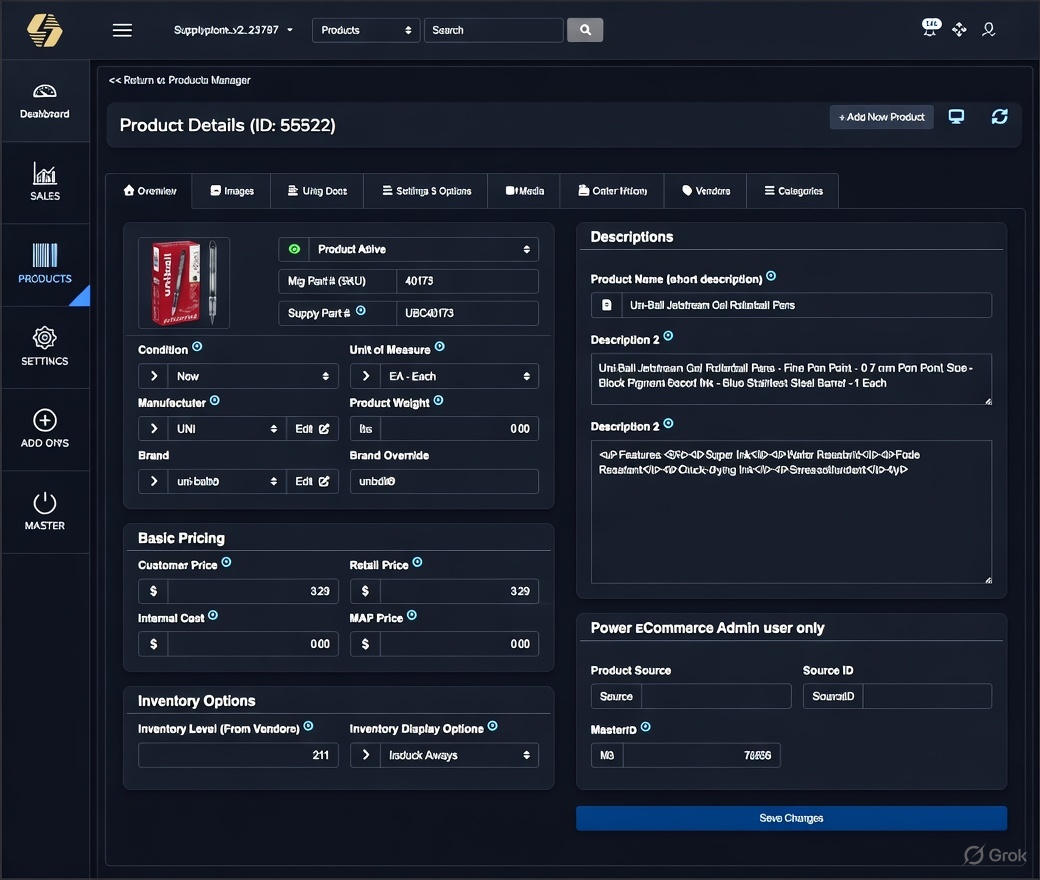1040x880 pixels.
Task: Click the Add New Product button
Action: (x=881, y=117)
